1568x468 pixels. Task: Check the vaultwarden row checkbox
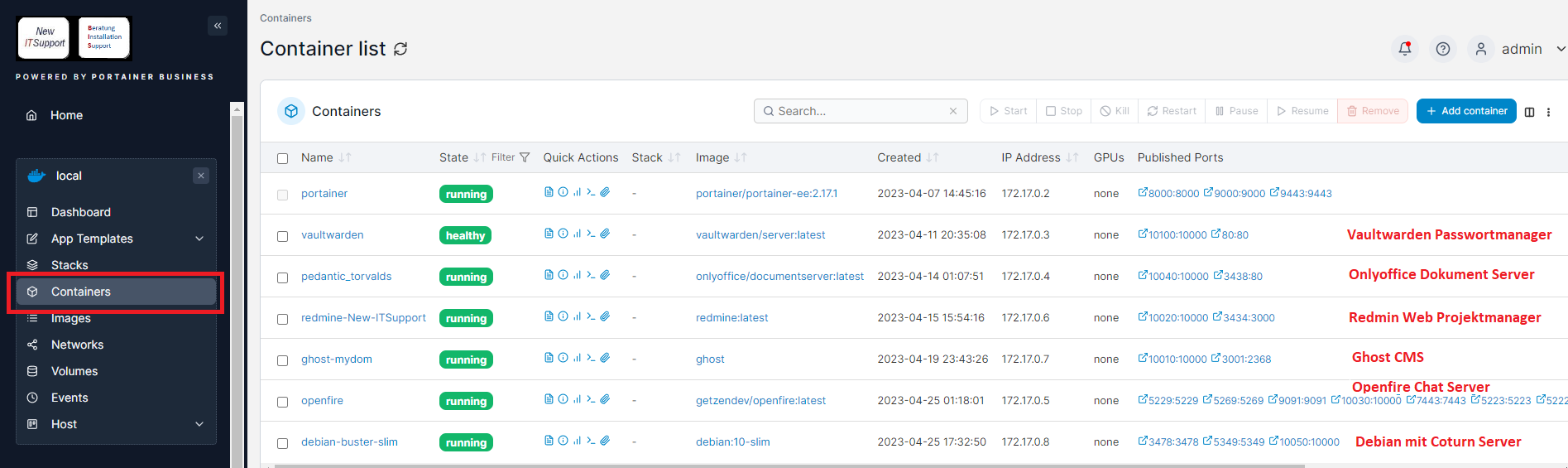click(282, 236)
